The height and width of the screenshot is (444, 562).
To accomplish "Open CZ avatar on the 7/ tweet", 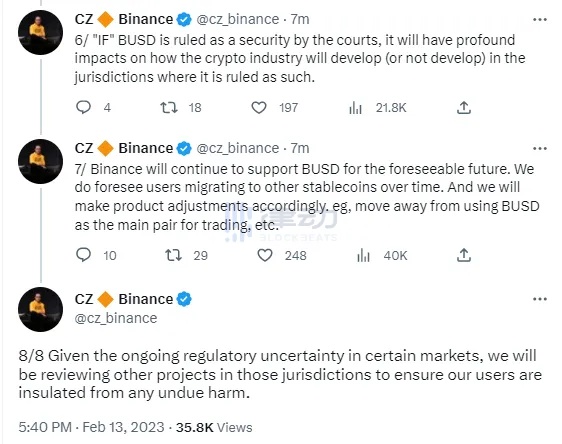I will (41, 162).
